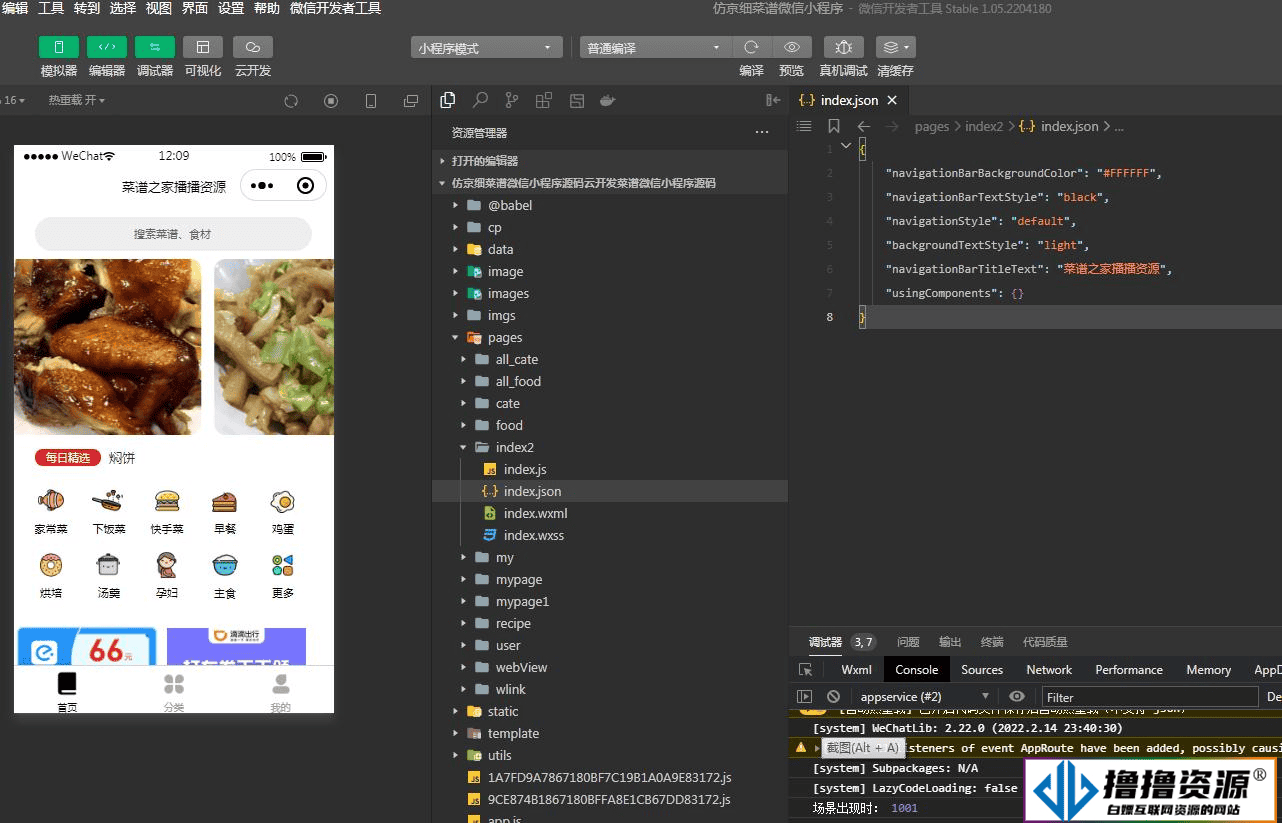Open the 普通编译 compile mode dropdown

point(655,47)
